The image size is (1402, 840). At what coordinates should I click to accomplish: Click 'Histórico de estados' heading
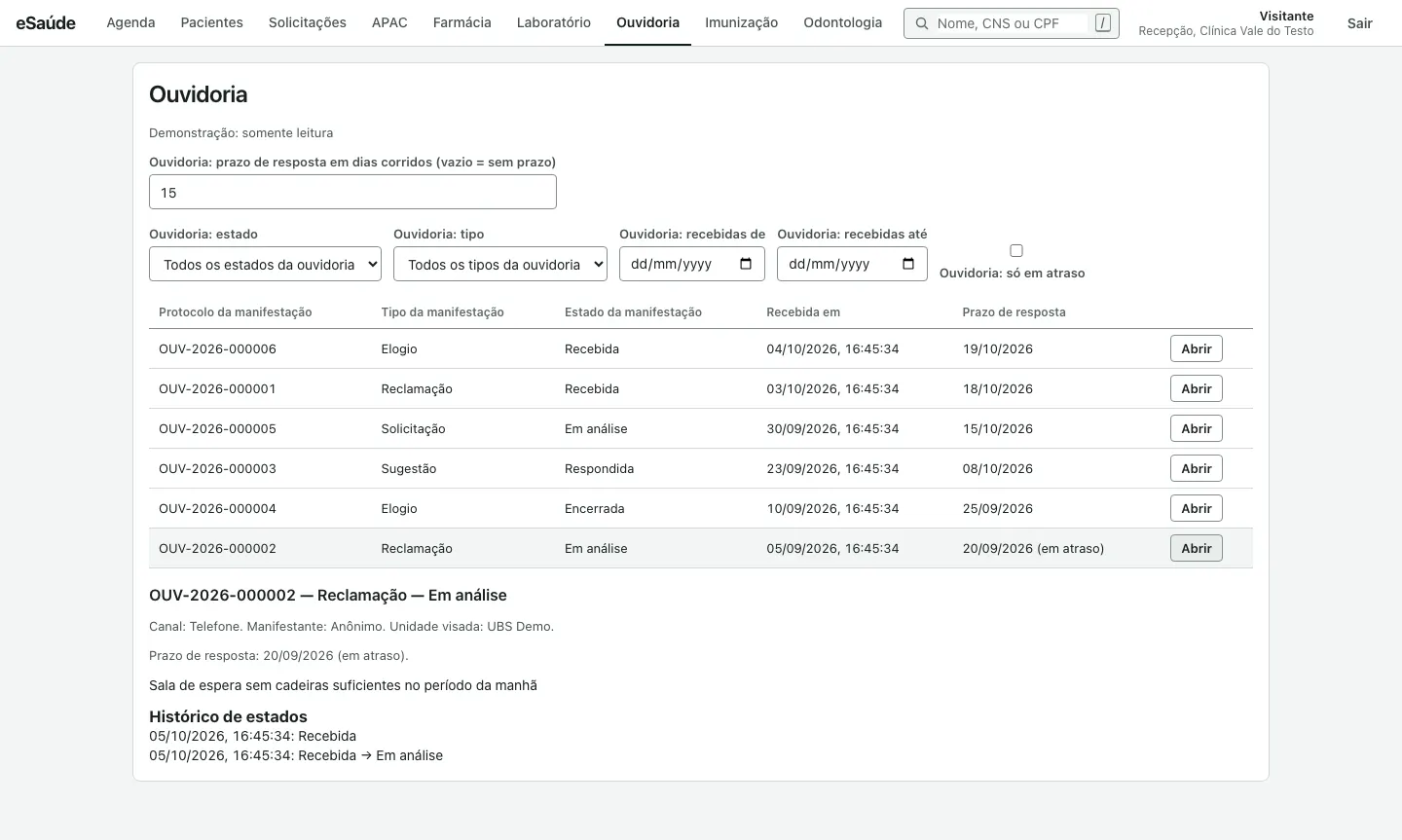pos(228,716)
